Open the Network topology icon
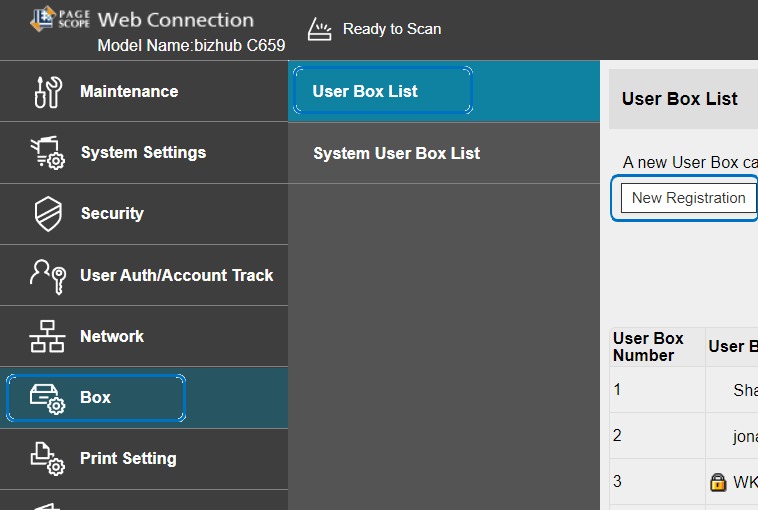 (x=47, y=337)
